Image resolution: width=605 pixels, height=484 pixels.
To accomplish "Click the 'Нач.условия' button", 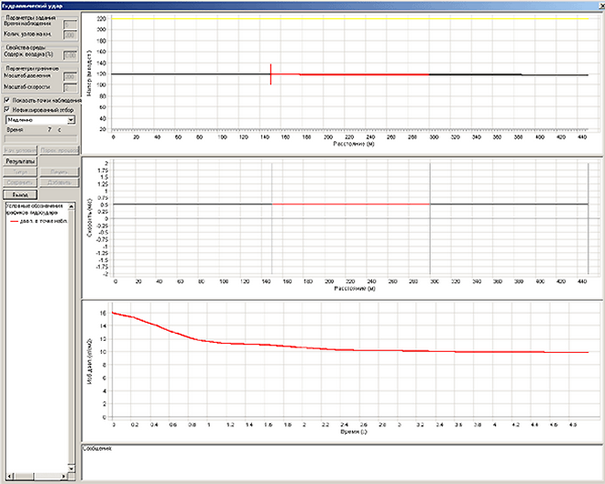I will 20,150.
